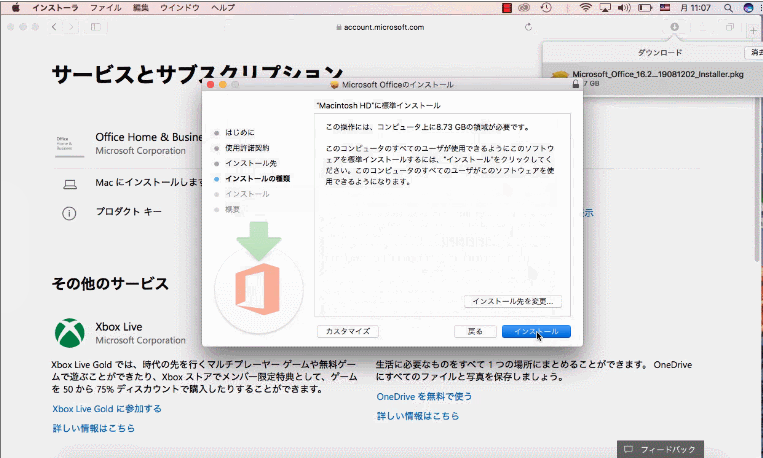
Task: Click the volume icon in menu bar
Action: [x=624, y=7]
